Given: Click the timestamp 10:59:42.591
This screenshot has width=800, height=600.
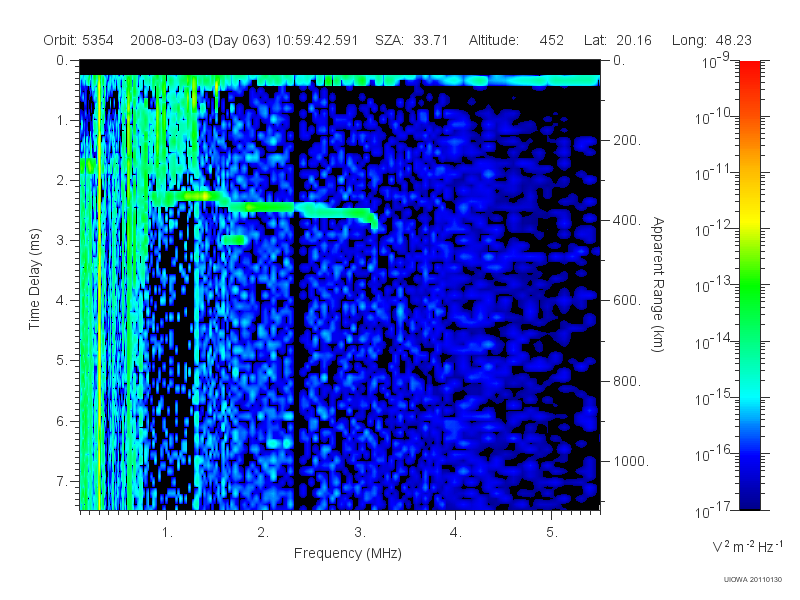Looking at the screenshot, I should pyautogui.click(x=317, y=40).
